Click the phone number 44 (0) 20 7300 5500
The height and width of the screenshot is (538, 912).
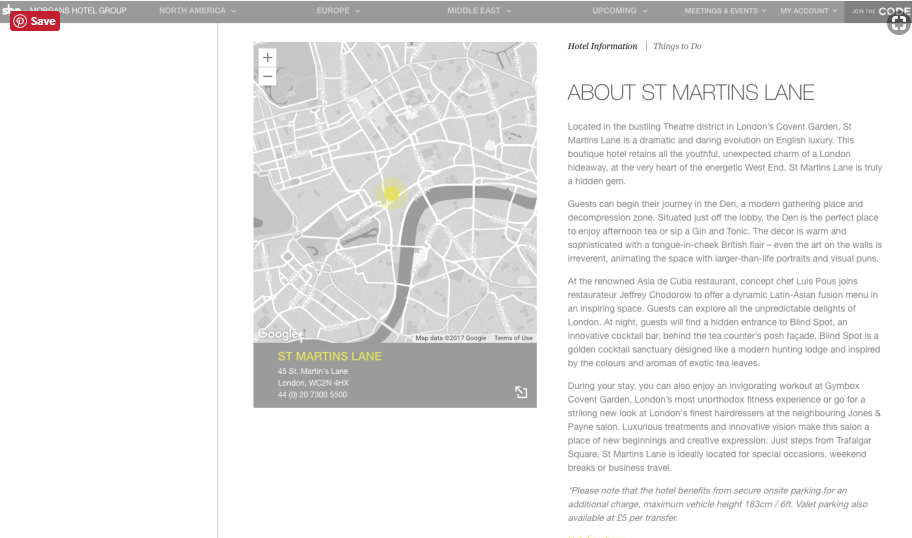point(312,394)
